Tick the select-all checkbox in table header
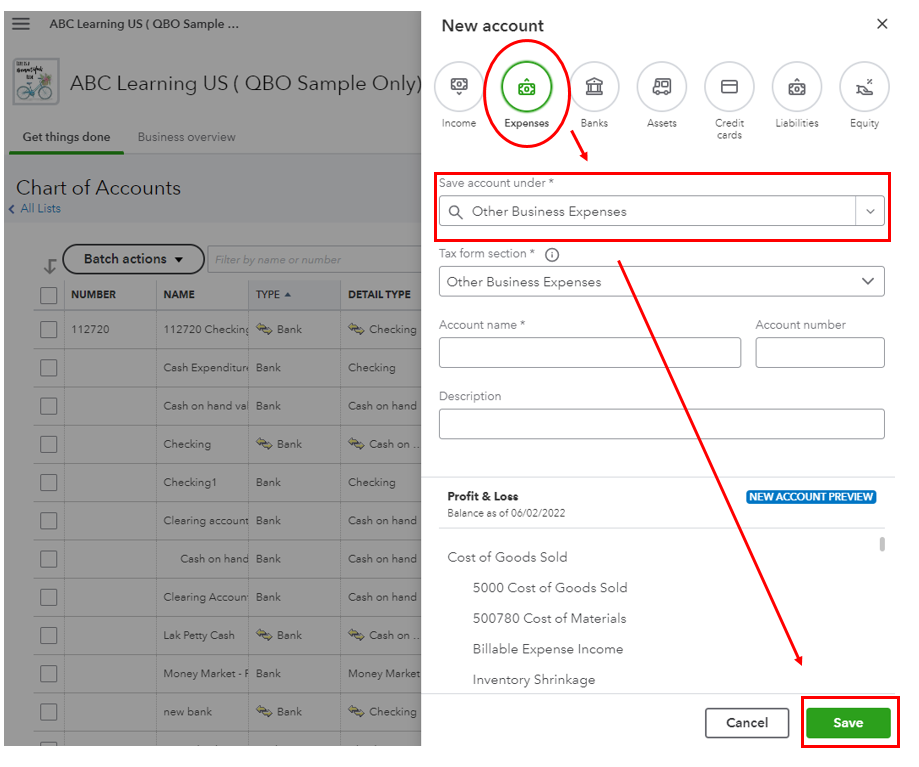Image resolution: width=919 pixels, height=767 pixels. click(49, 295)
